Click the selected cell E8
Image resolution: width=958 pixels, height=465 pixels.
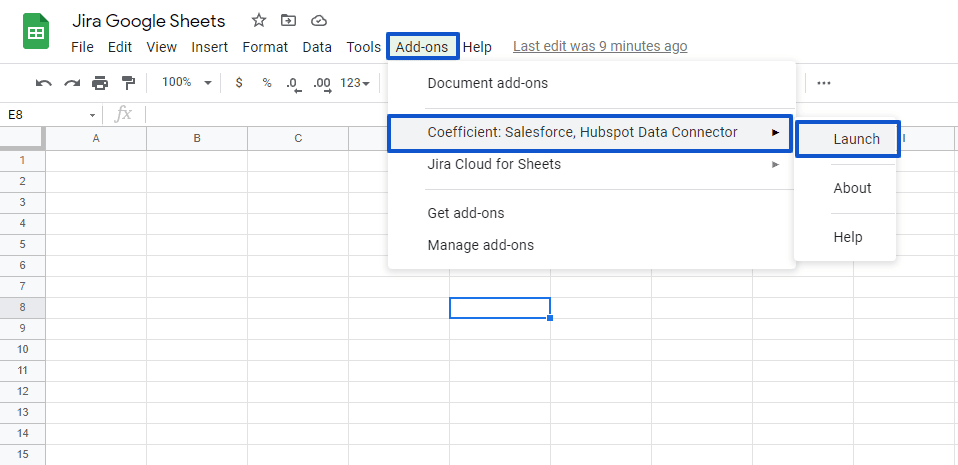point(500,307)
